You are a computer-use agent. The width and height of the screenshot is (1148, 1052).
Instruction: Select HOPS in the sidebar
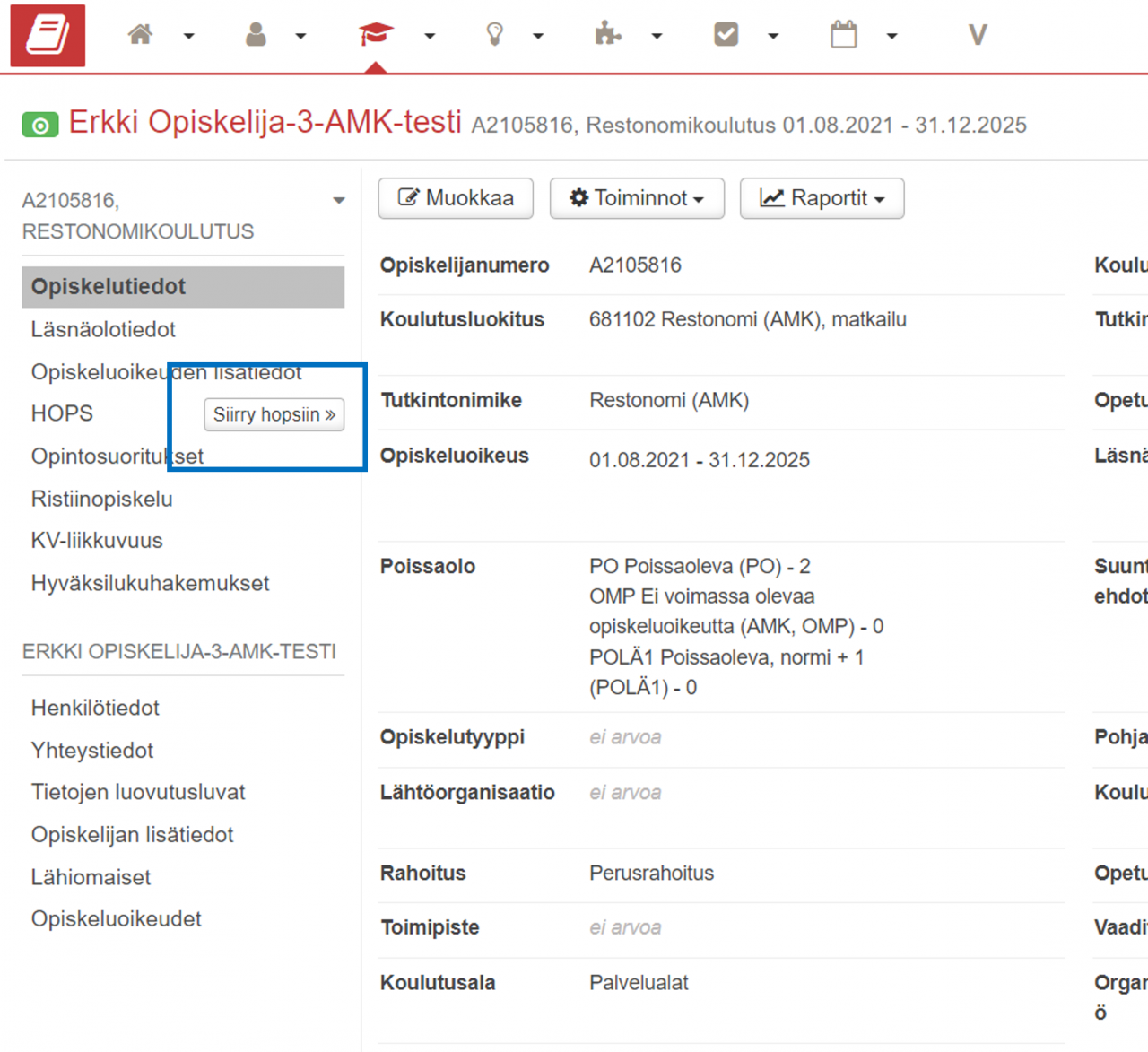(62, 413)
